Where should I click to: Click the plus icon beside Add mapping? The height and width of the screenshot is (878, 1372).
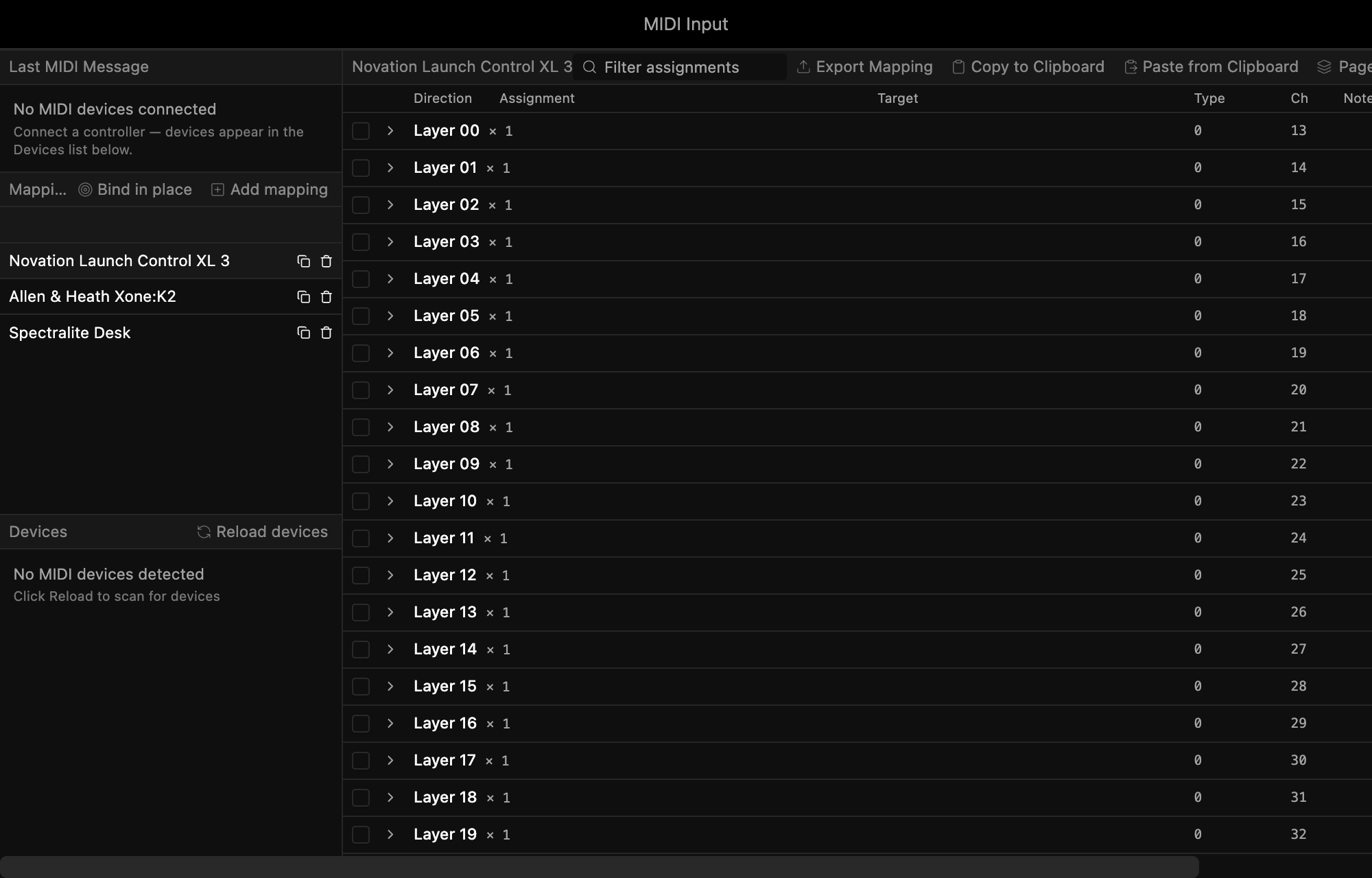[x=217, y=190]
